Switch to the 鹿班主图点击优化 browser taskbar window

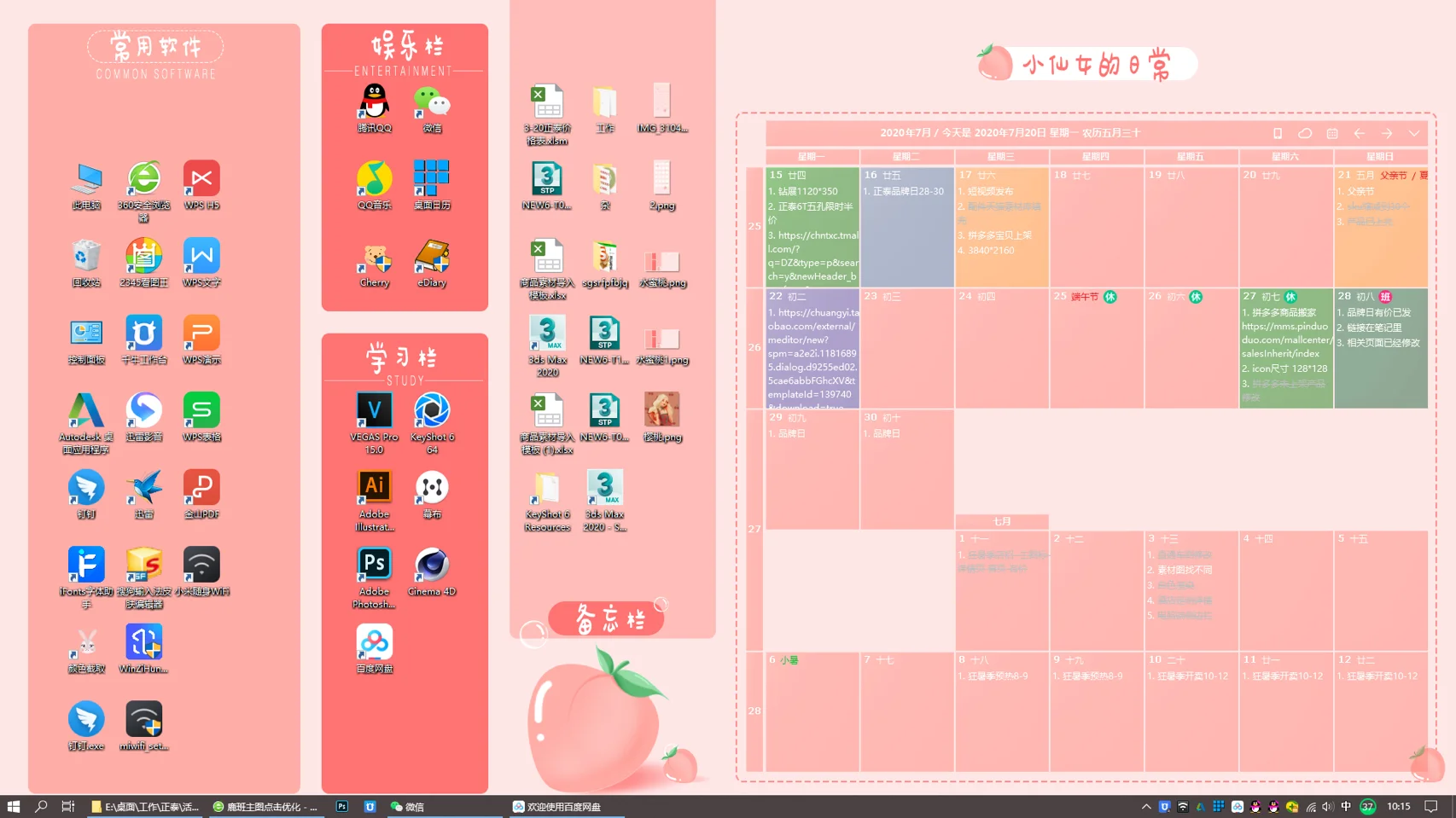(266, 806)
